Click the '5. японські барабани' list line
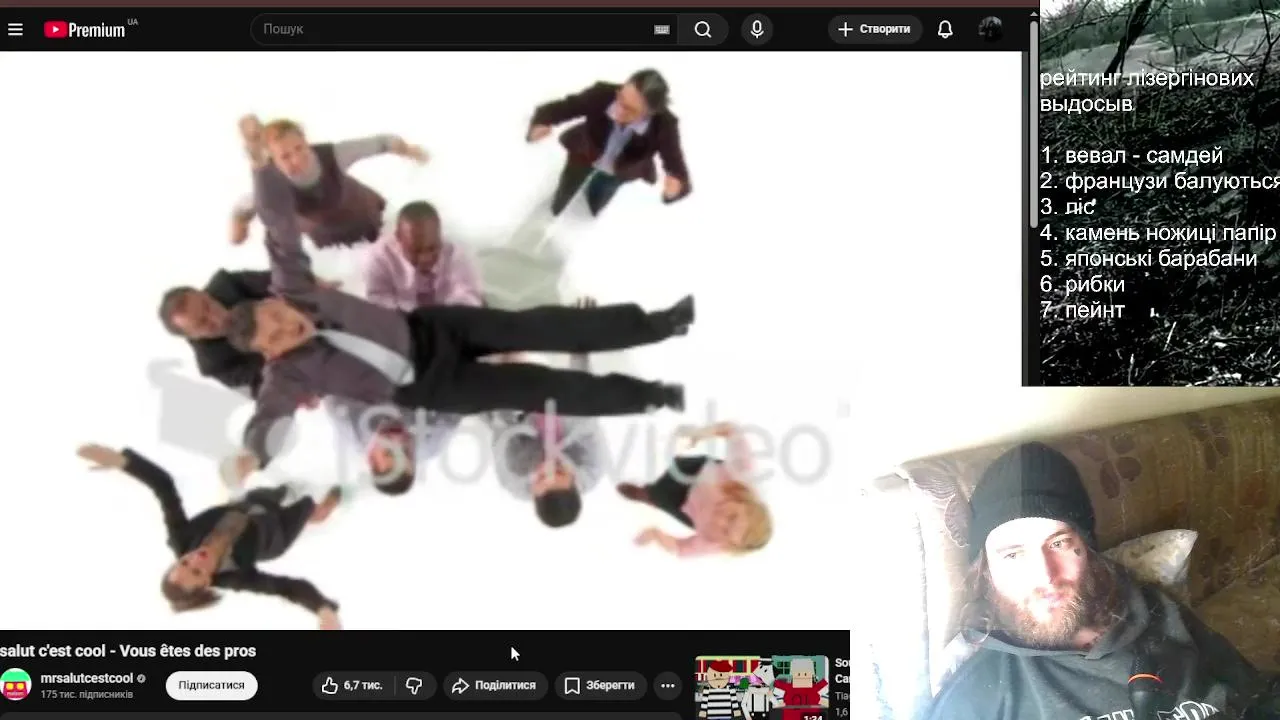Image resolution: width=1280 pixels, height=720 pixels. [1149, 259]
